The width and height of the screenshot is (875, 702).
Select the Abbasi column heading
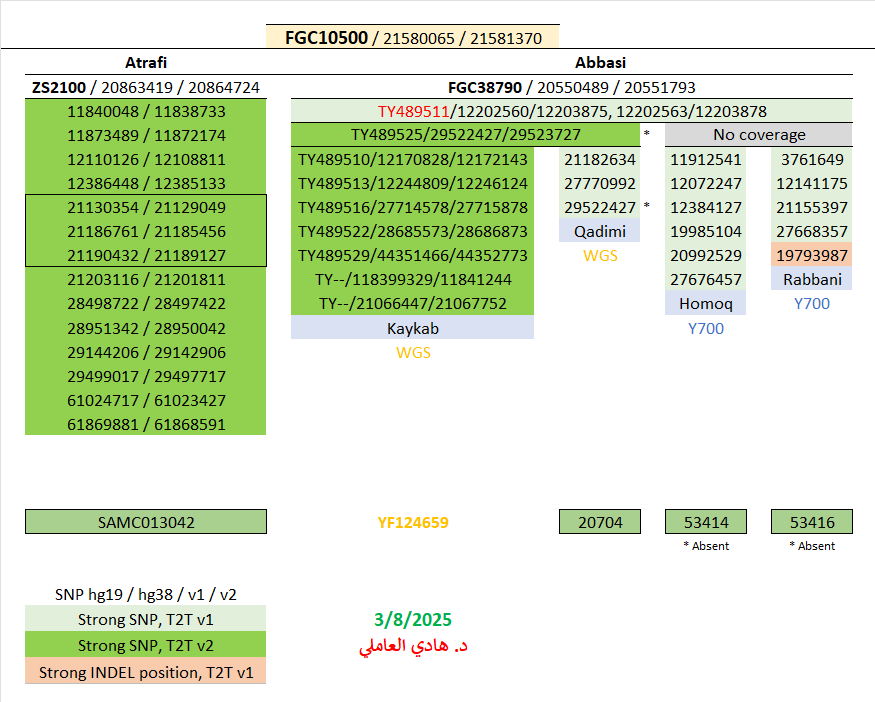[x=572, y=62]
